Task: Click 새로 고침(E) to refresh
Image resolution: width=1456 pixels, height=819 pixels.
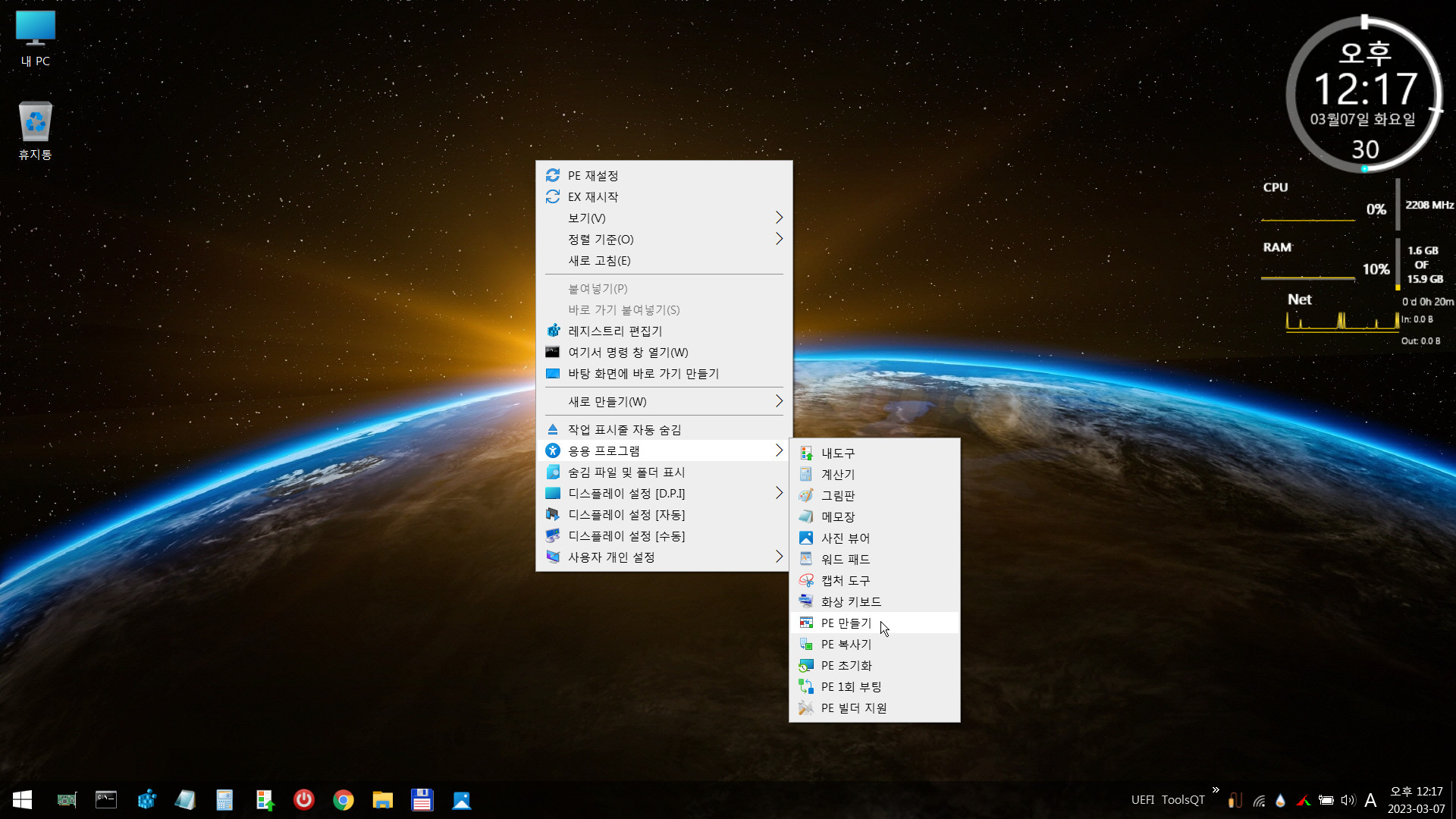Action: pyautogui.click(x=664, y=260)
